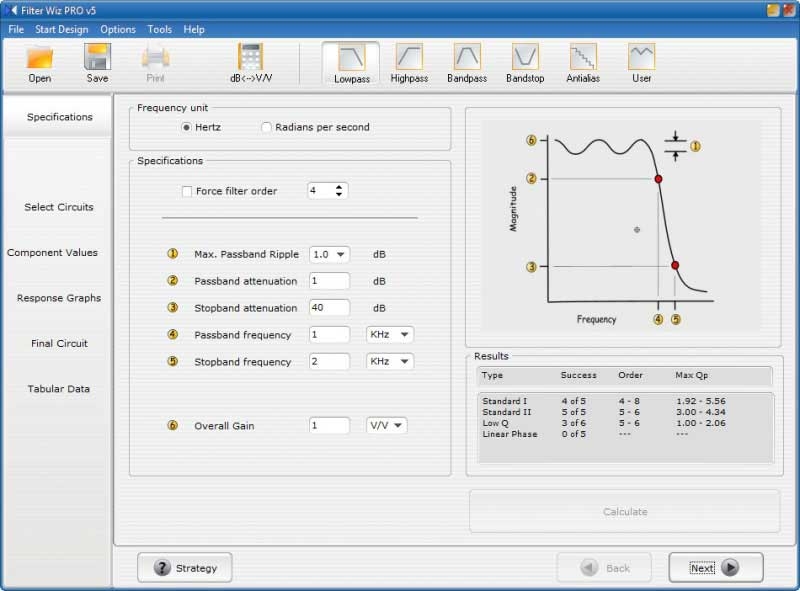Screen dimensions: 800x591
Task: Open the File menu
Action: coord(16,30)
